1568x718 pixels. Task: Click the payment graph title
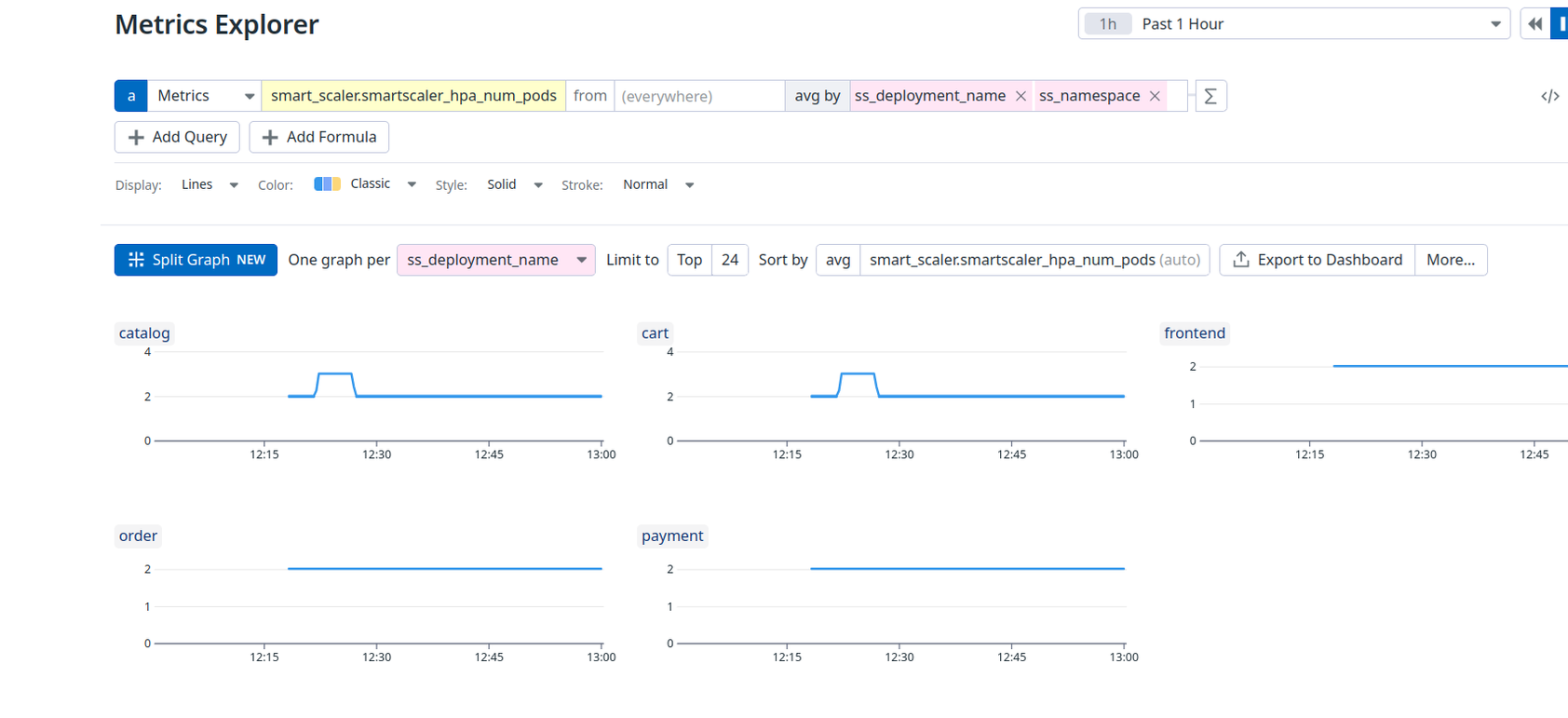[x=672, y=535]
